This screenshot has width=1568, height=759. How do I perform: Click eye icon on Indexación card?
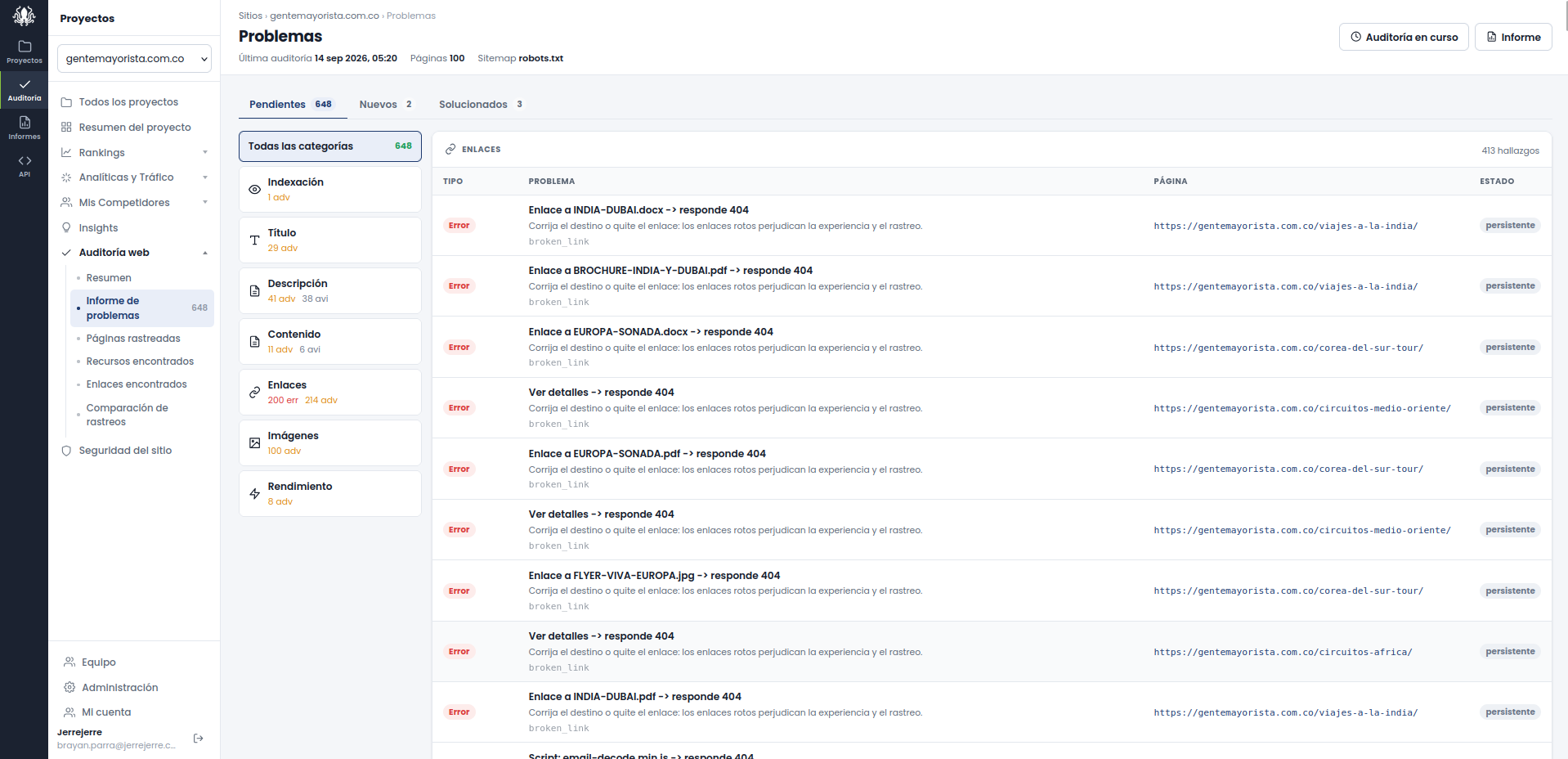coord(254,190)
